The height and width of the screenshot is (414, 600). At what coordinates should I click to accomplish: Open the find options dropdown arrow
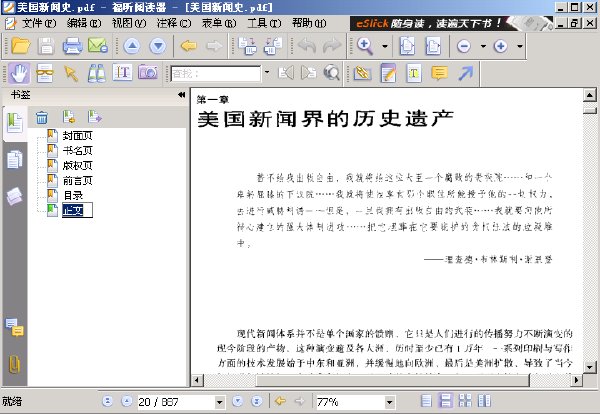(267, 72)
